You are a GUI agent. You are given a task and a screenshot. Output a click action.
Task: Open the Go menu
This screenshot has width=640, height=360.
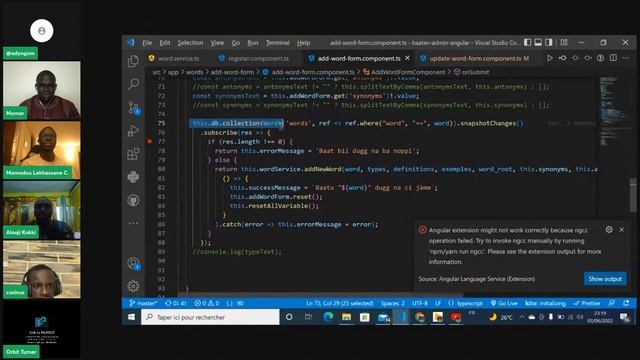click(236, 42)
